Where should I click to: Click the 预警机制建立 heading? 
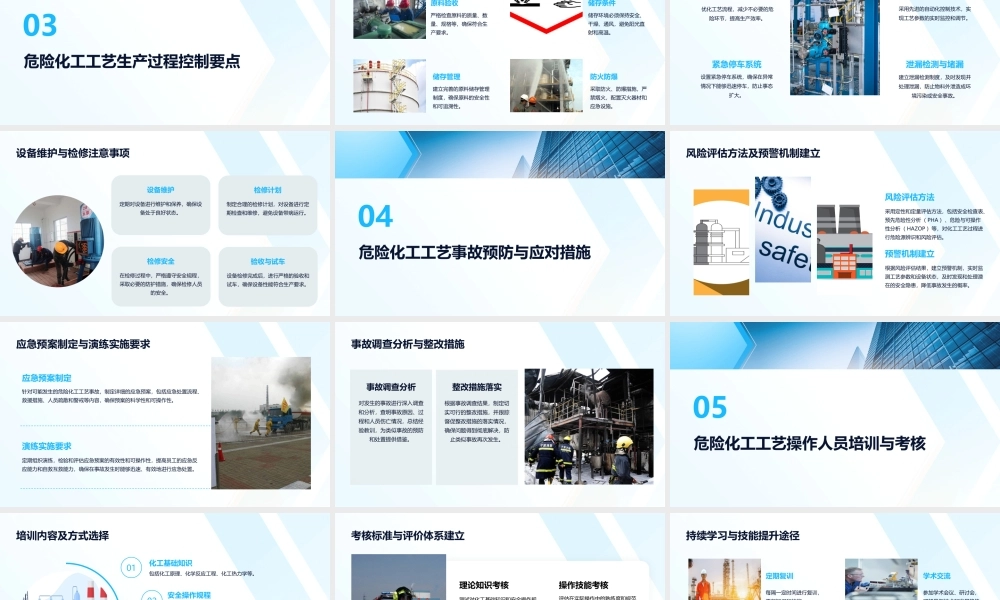[x=909, y=254]
